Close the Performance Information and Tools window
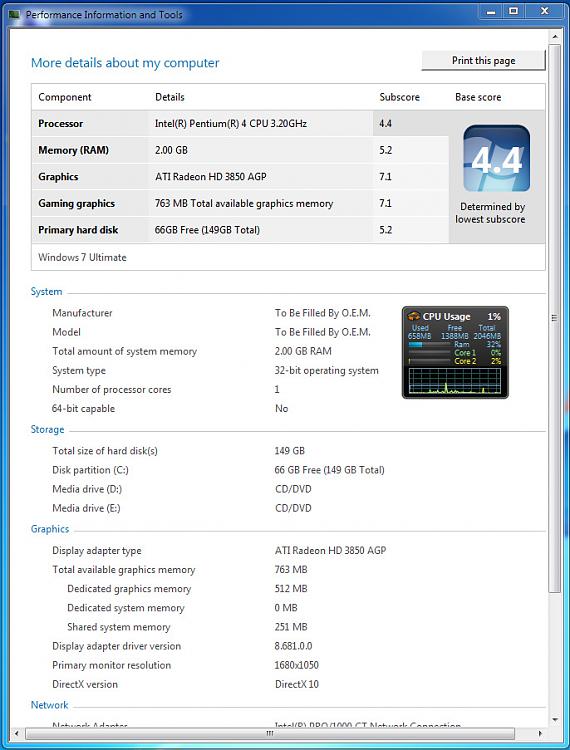Screen dimensions: 570x750 [x=544, y=12]
